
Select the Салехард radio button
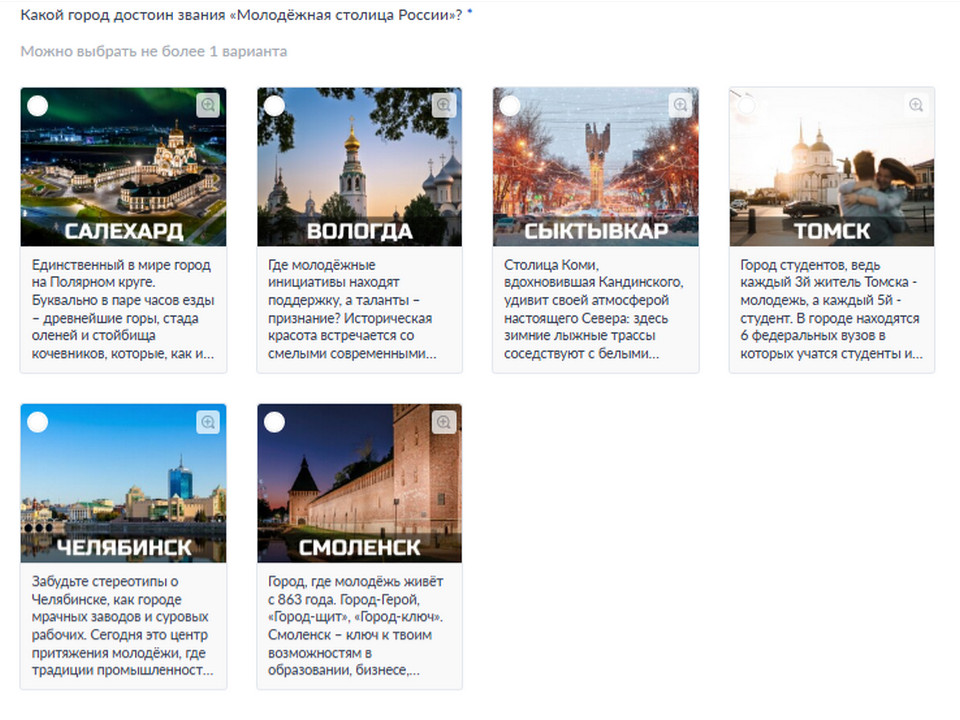(37, 106)
